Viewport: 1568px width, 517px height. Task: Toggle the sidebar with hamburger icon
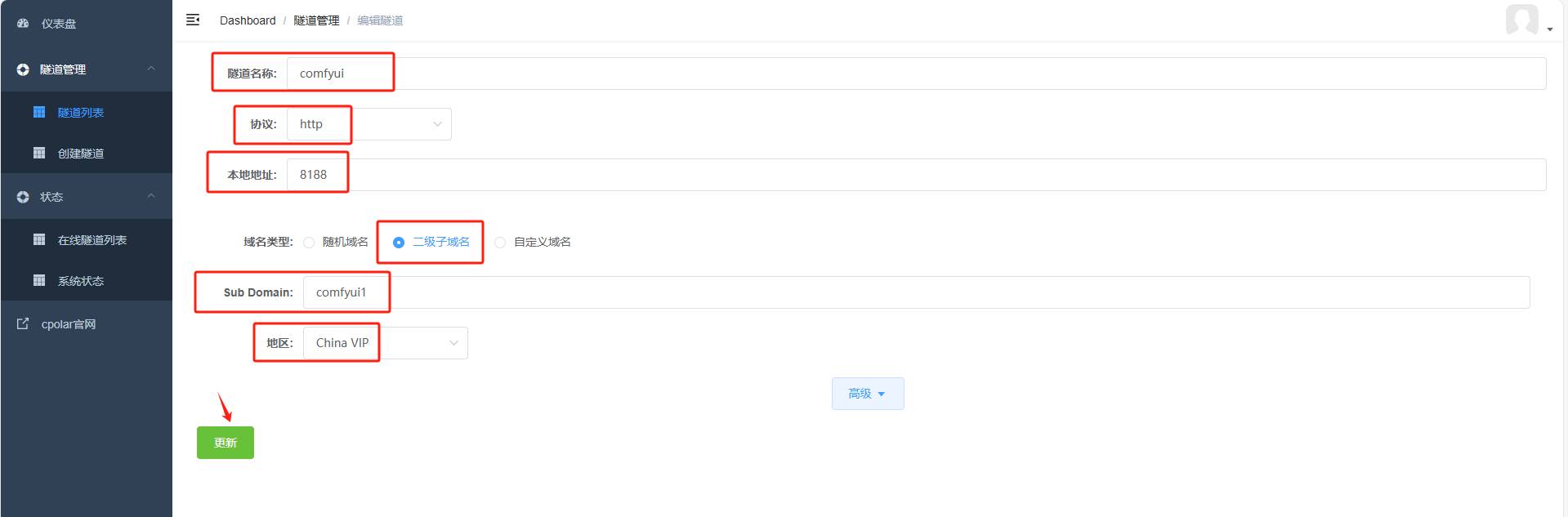193,20
